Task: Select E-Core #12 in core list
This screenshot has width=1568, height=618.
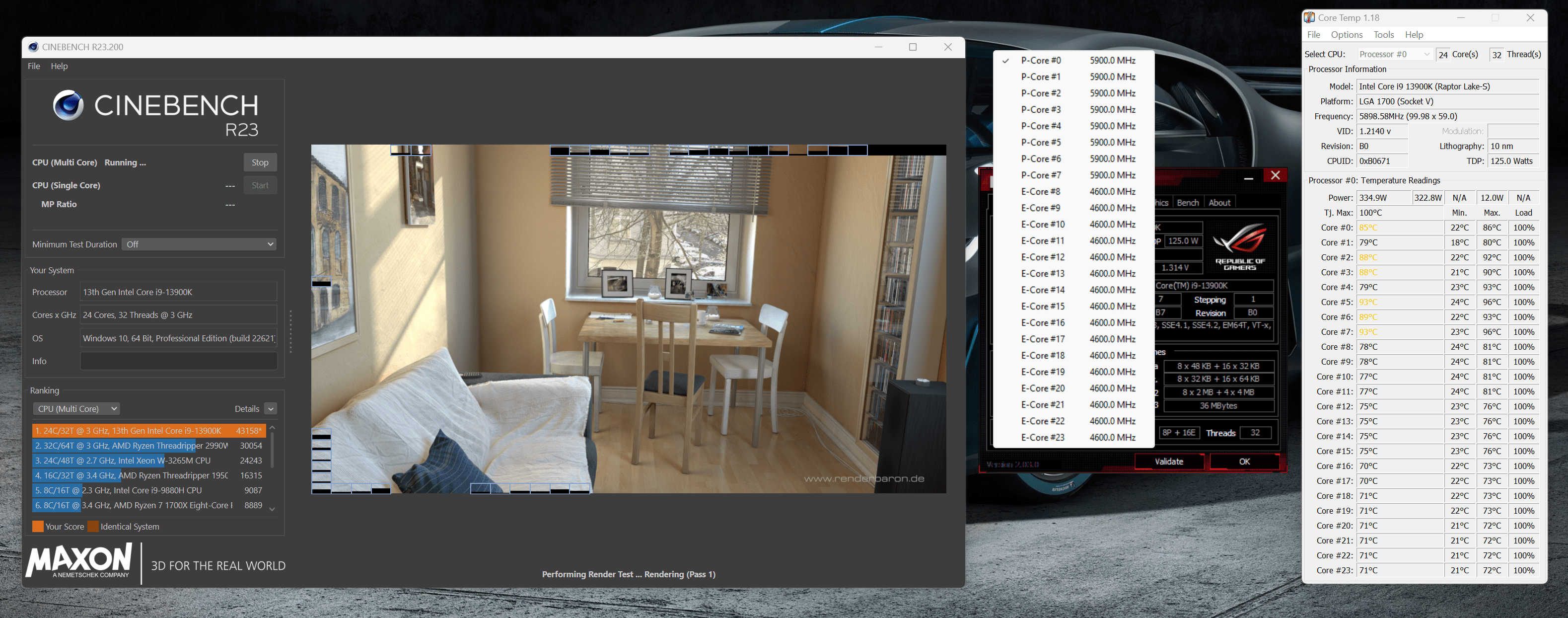Action: coord(1073,257)
